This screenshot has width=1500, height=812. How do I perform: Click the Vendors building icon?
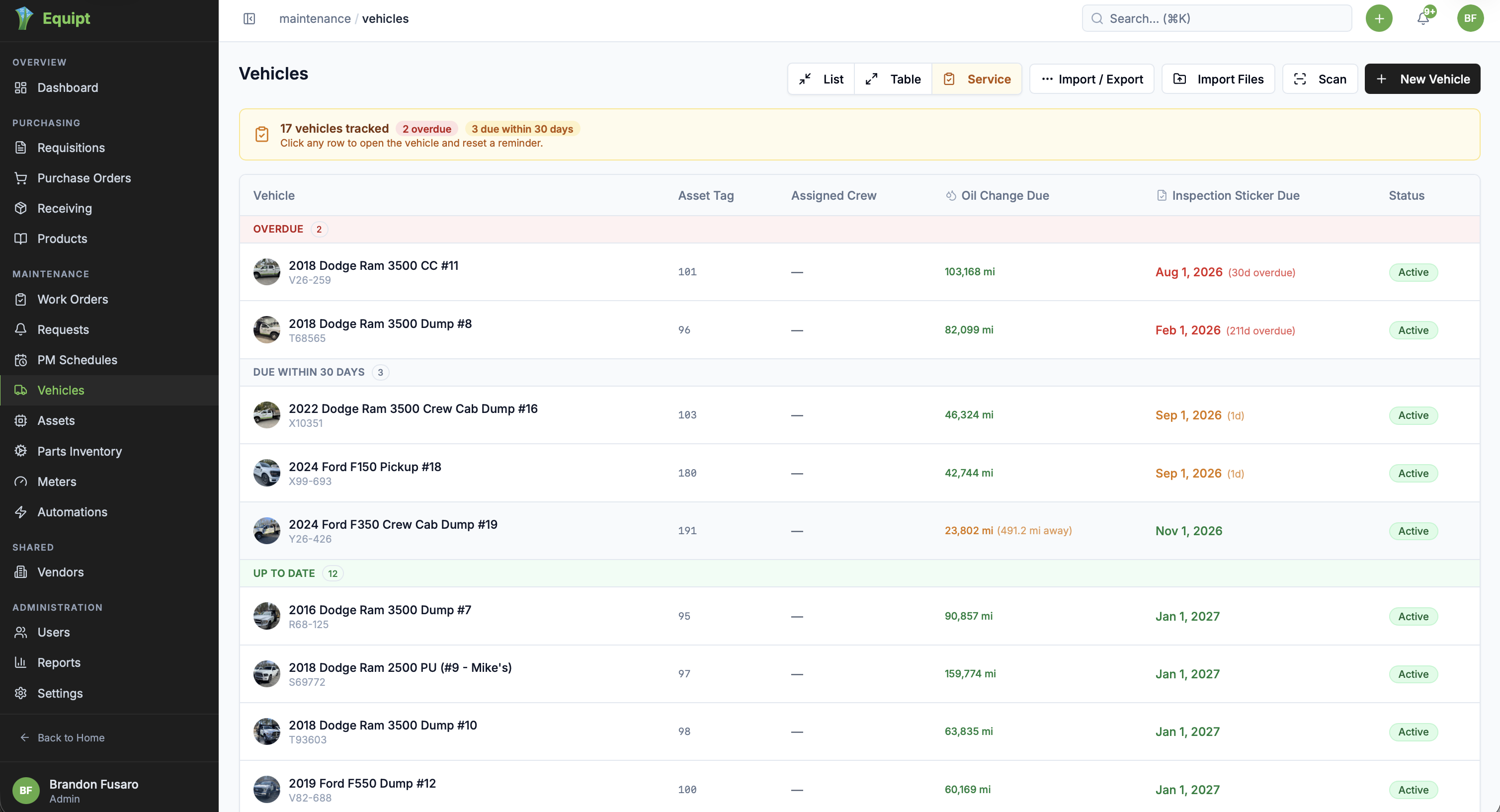tap(21, 572)
